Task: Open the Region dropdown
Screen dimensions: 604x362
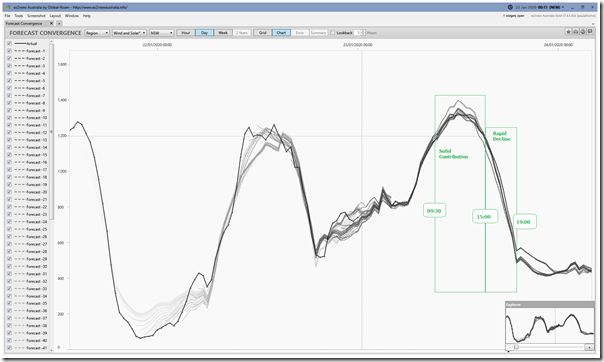Action: pyautogui.click(x=97, y=33)
